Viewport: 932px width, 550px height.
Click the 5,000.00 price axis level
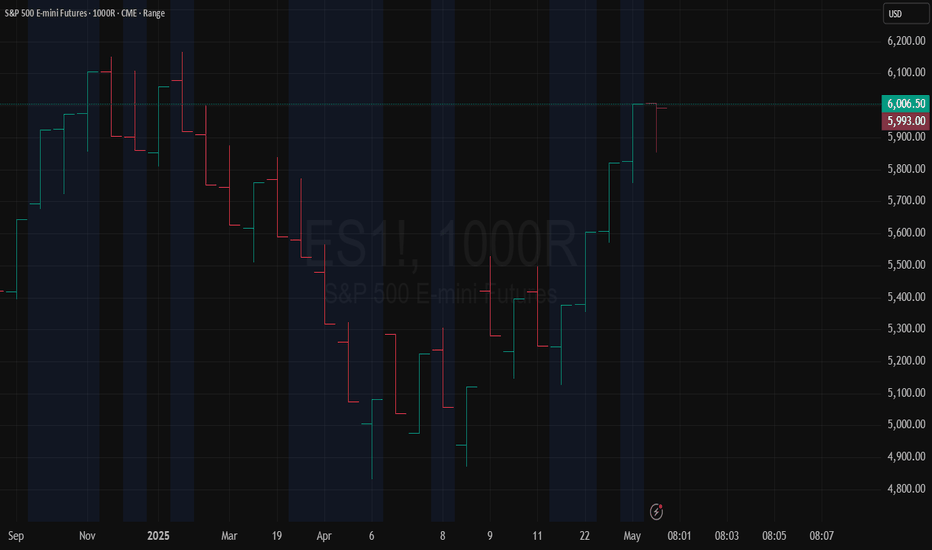point(906,425)
